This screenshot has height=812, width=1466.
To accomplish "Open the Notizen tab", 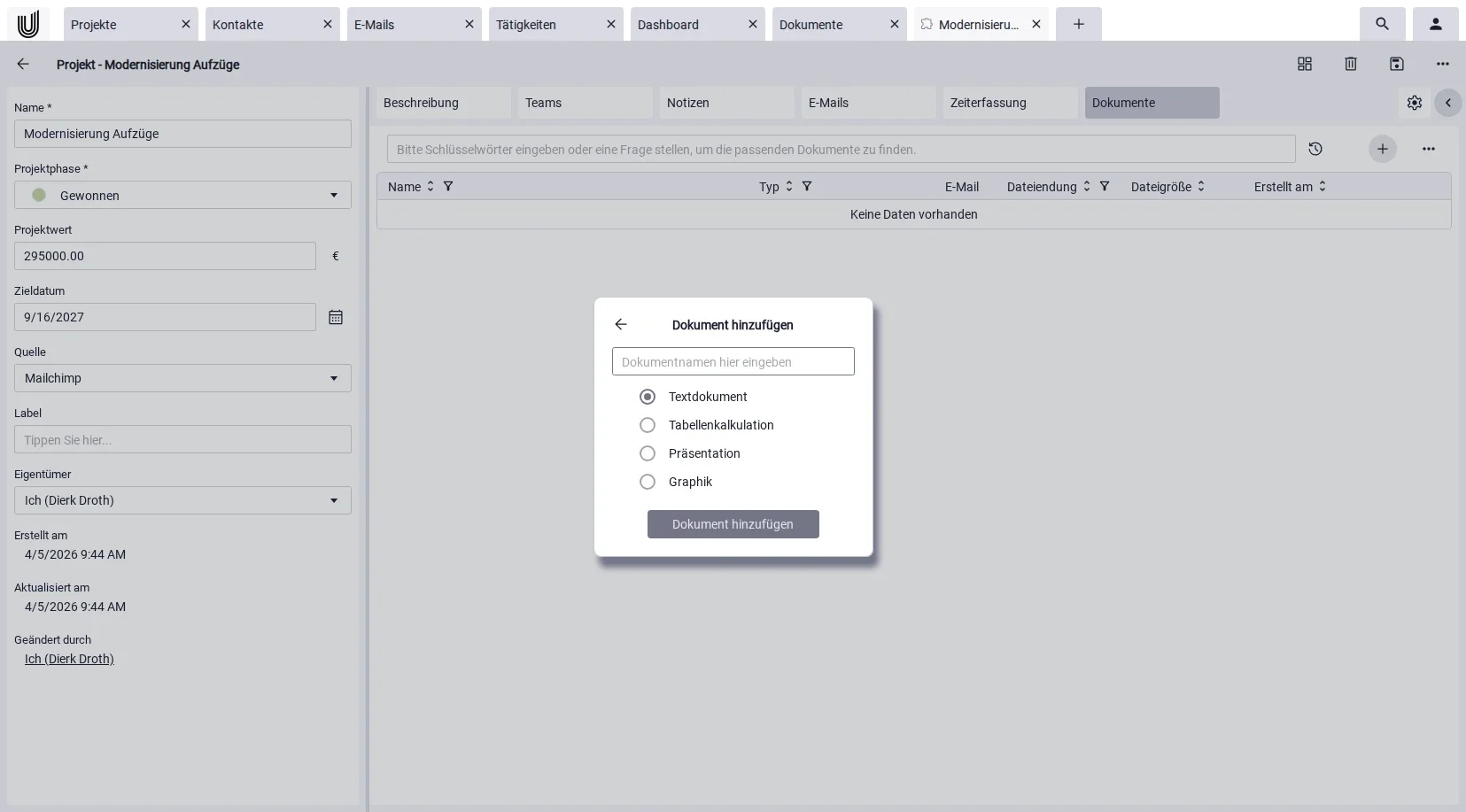I will click(727, 103).
